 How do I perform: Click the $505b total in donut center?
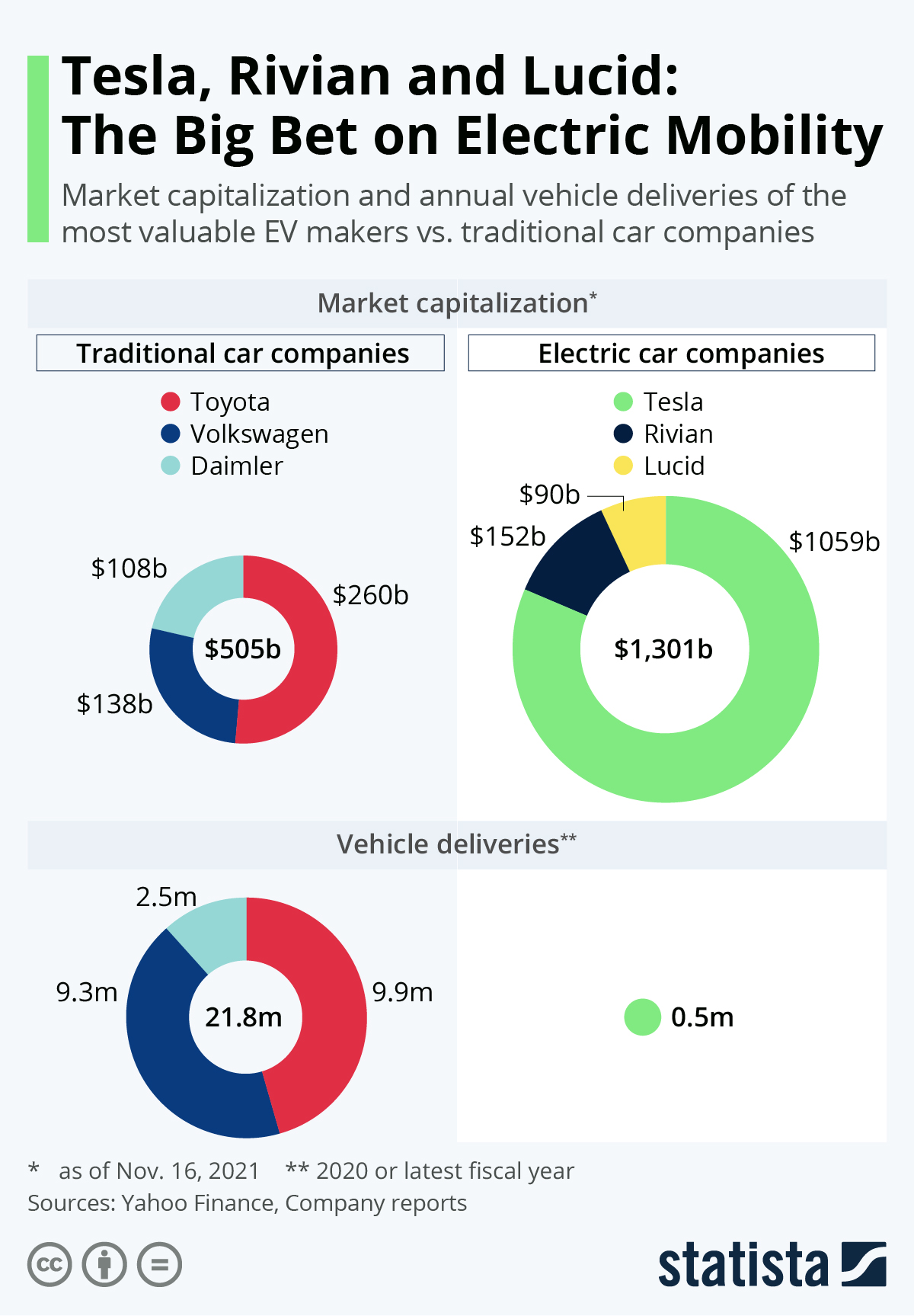click(x=243, y=649)
